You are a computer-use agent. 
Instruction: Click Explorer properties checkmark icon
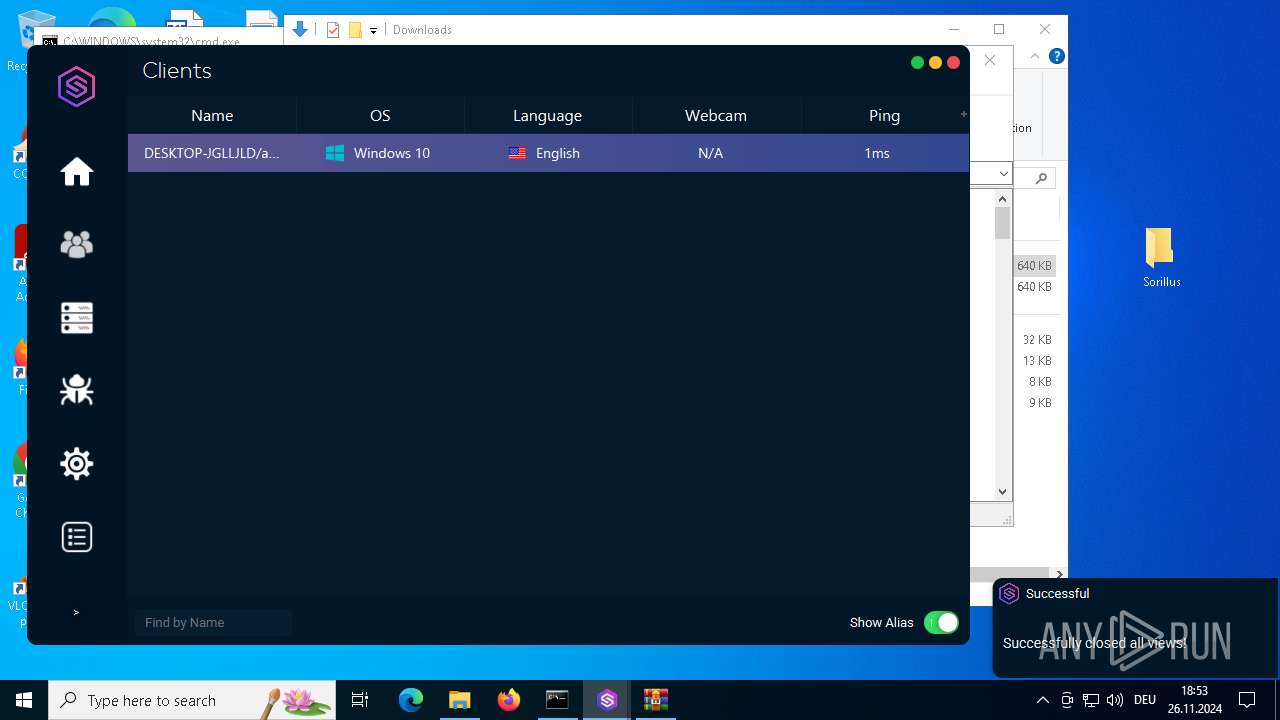click(x=333, y=30)
